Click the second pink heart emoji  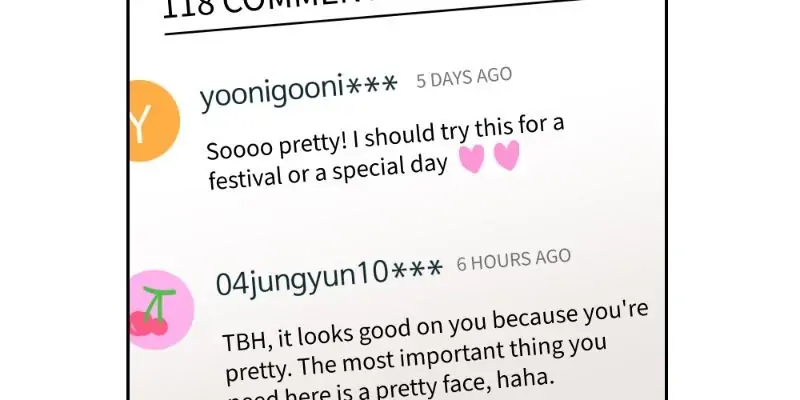[507, 155]
